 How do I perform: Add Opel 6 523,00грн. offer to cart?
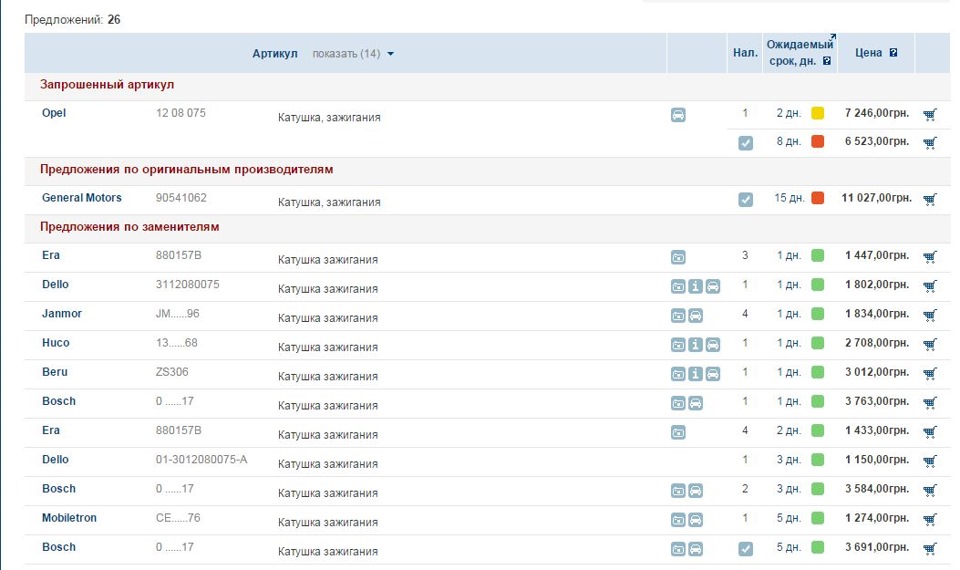coord(930,143)
